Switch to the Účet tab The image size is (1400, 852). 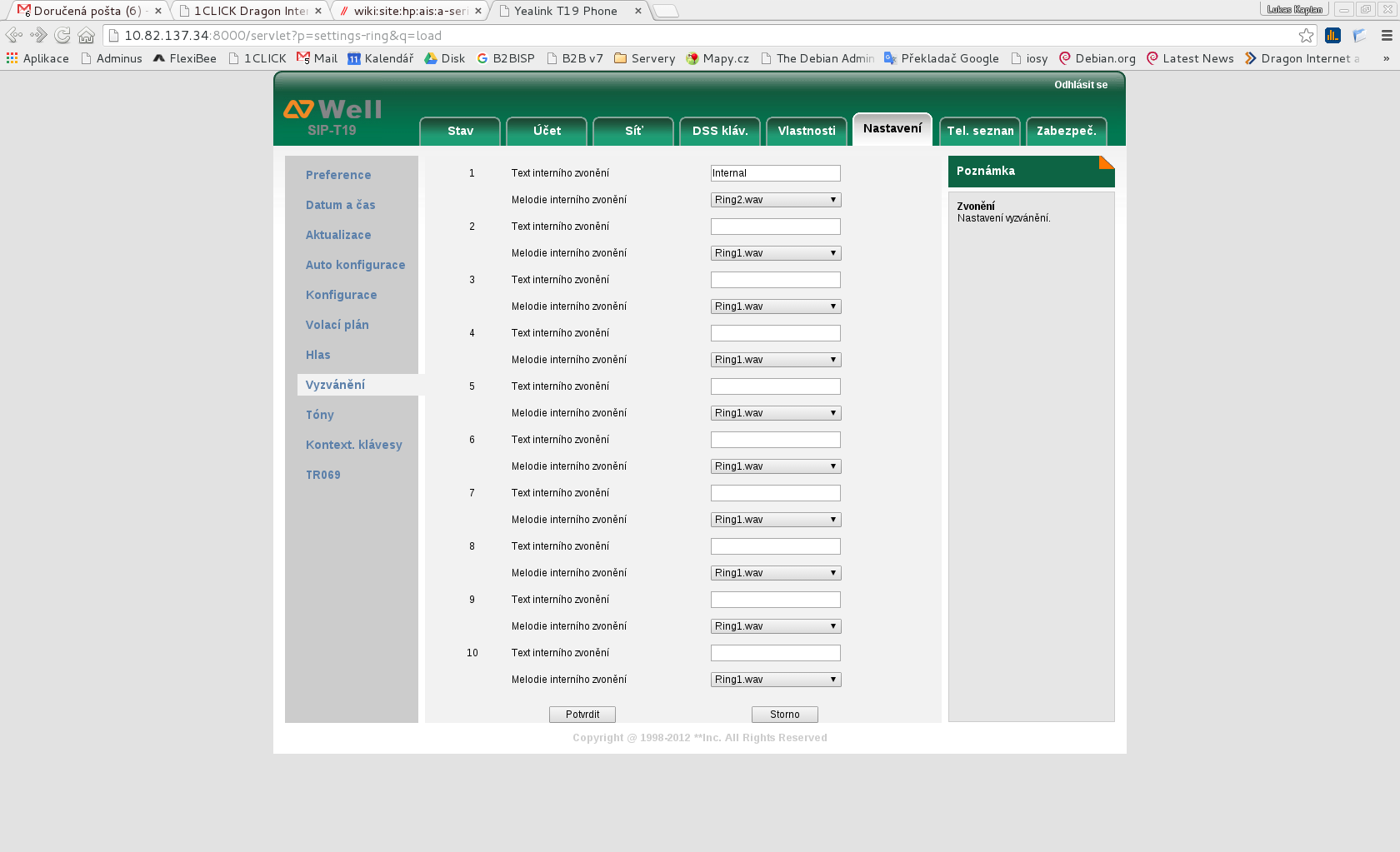click(x=547, y=131)
